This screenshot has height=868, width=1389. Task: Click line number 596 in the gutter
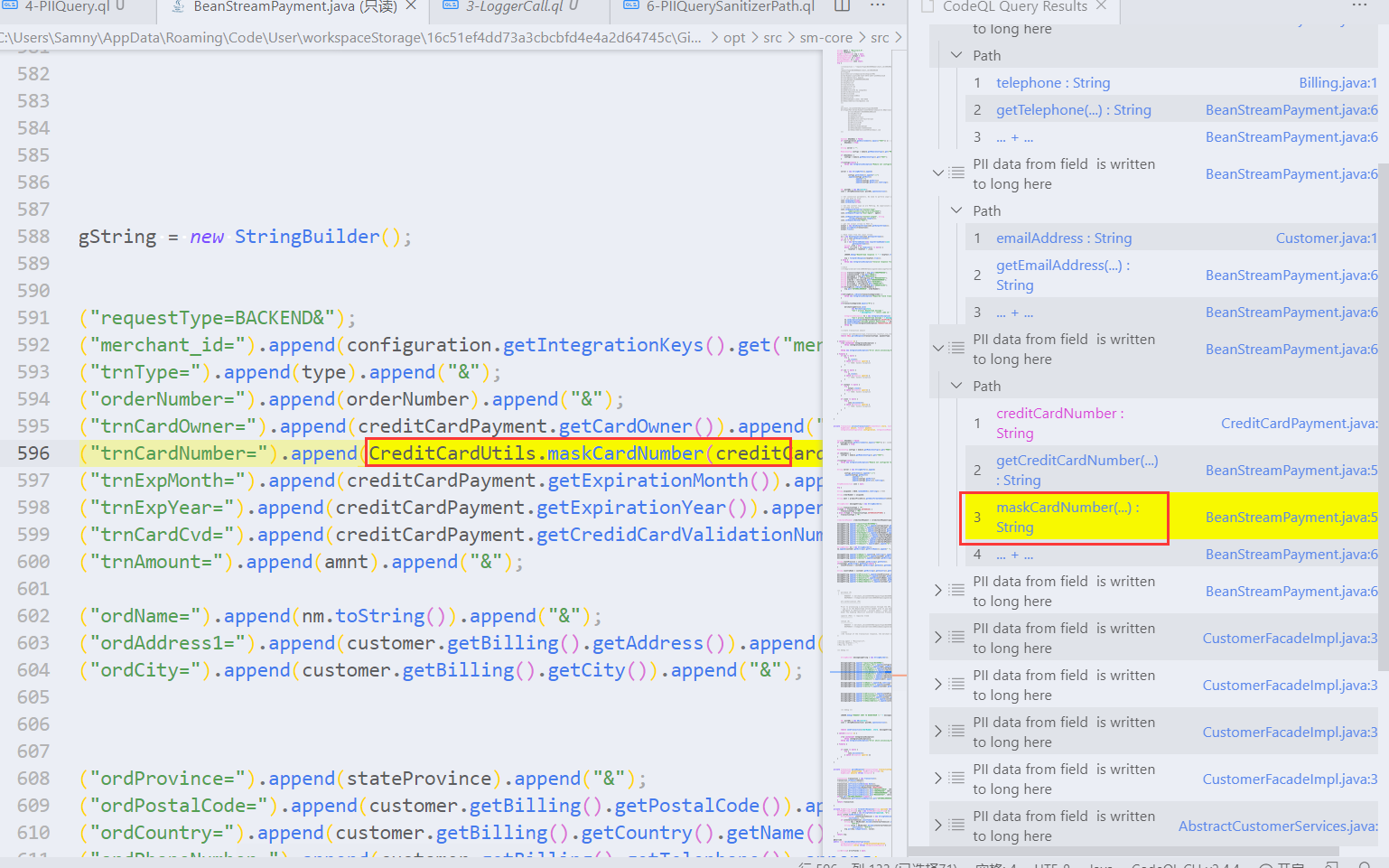click(x=33, y=453)
